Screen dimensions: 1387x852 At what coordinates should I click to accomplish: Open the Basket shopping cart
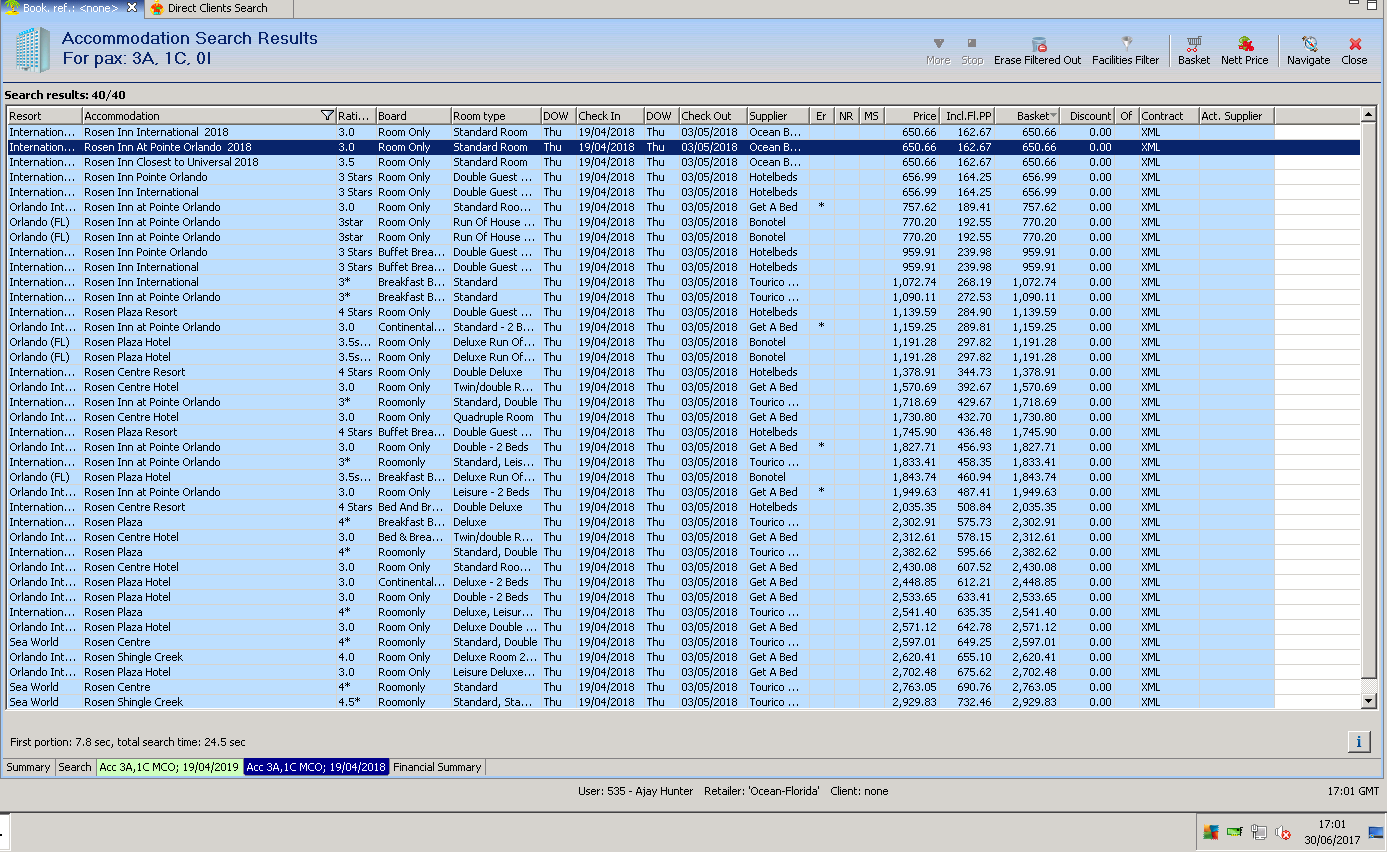[1193, 45]
